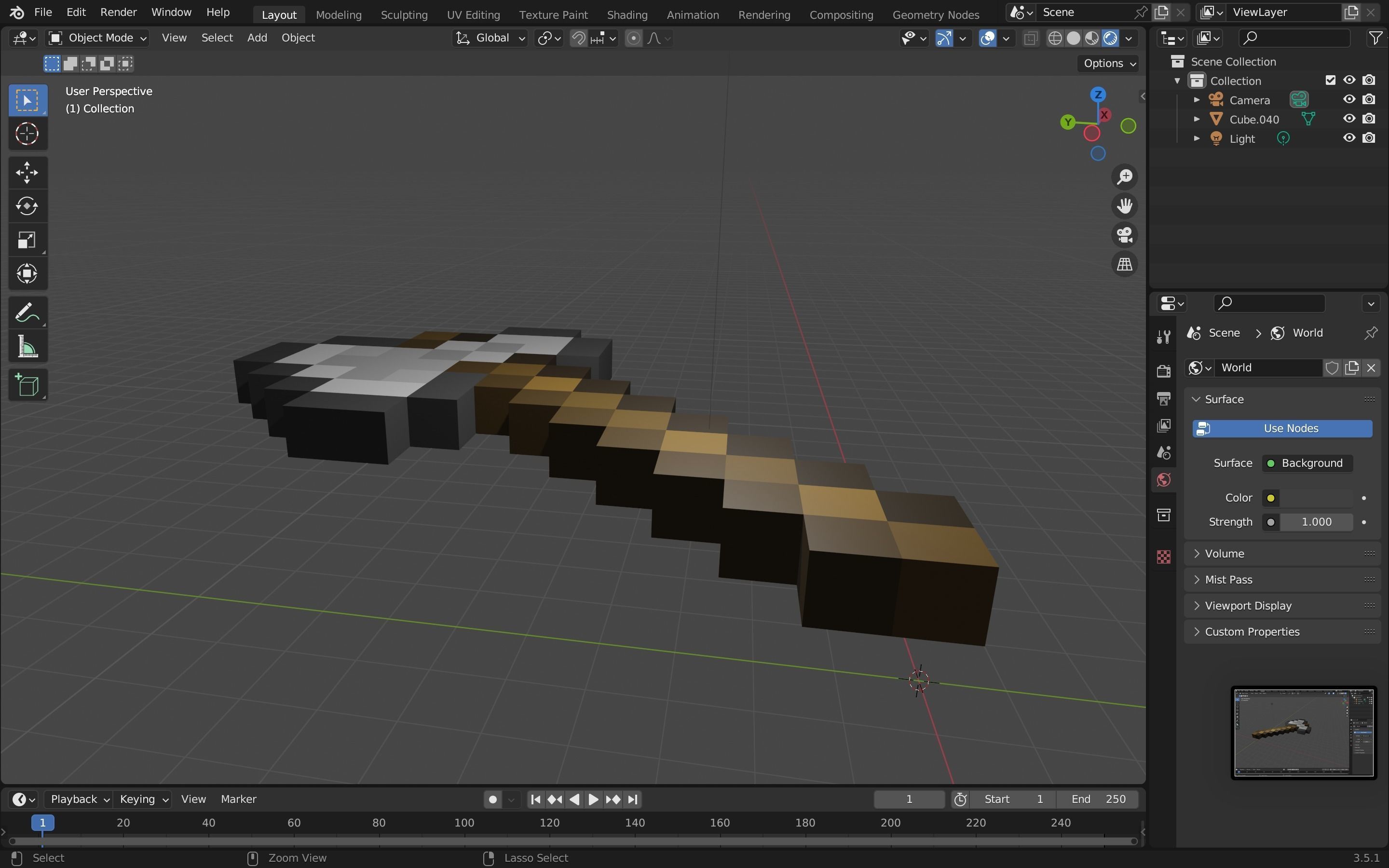Open the Texture properties tab

click(x=1163, y=557)
